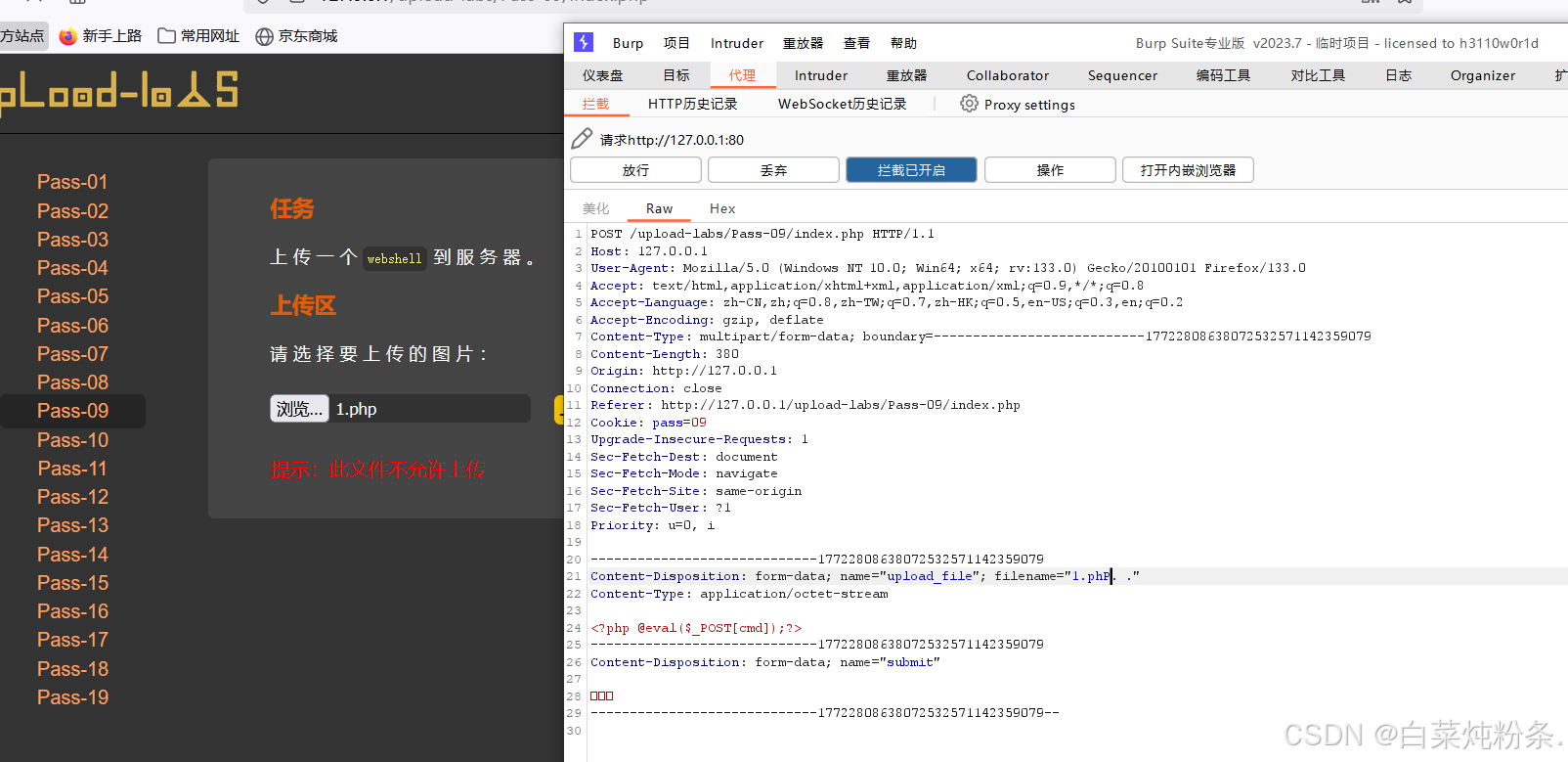Open the 对比工具 tab
Viewport: 1568px width, 762px height.
click(1318, 75)
